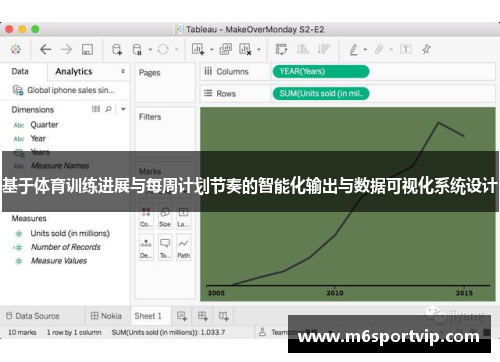Expand the Dimensions pane dropdown arrow
Screen dimensions: 500x362
tap(123, 109)
